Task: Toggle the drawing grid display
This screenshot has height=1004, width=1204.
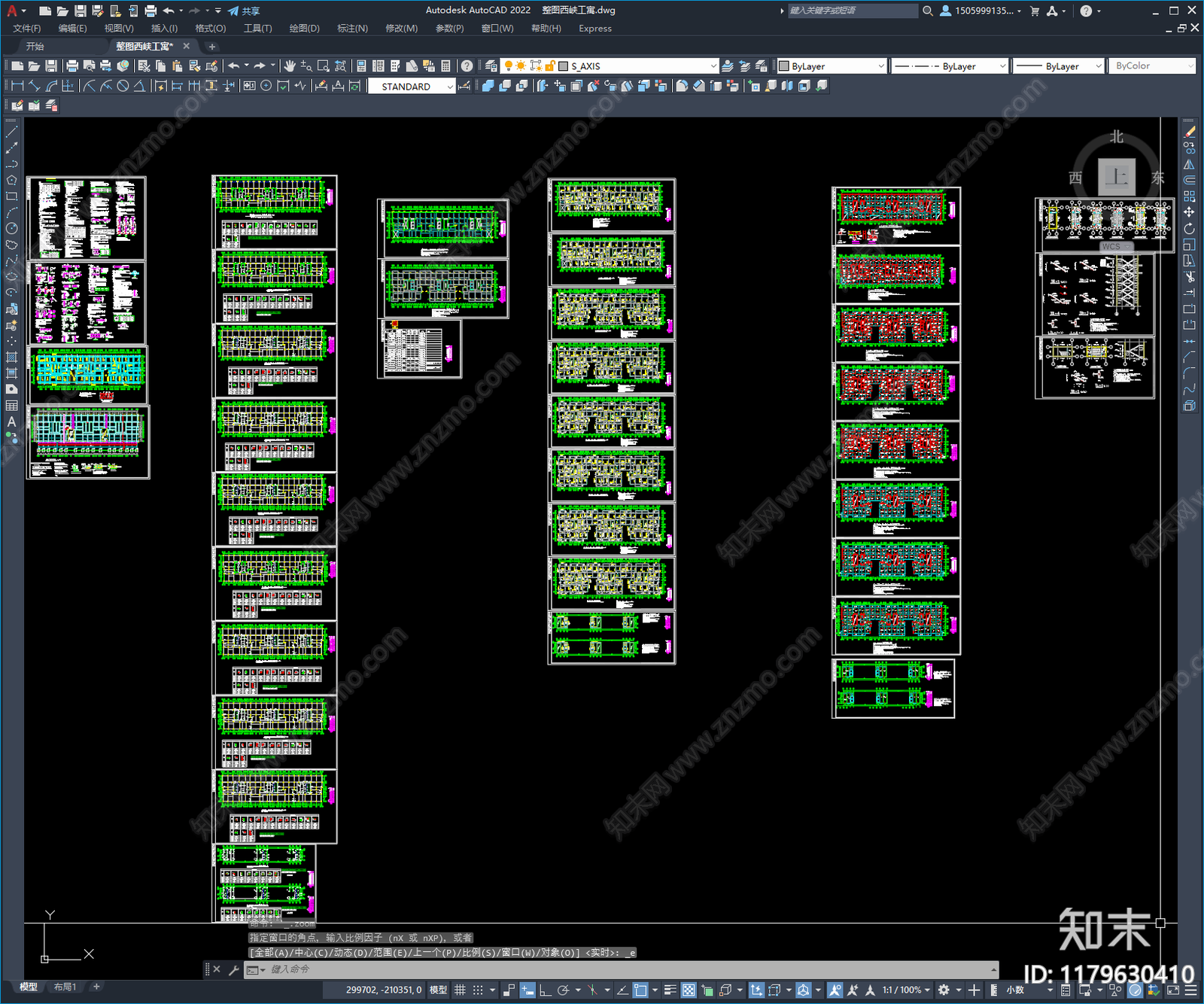Action: click(460, 990)
